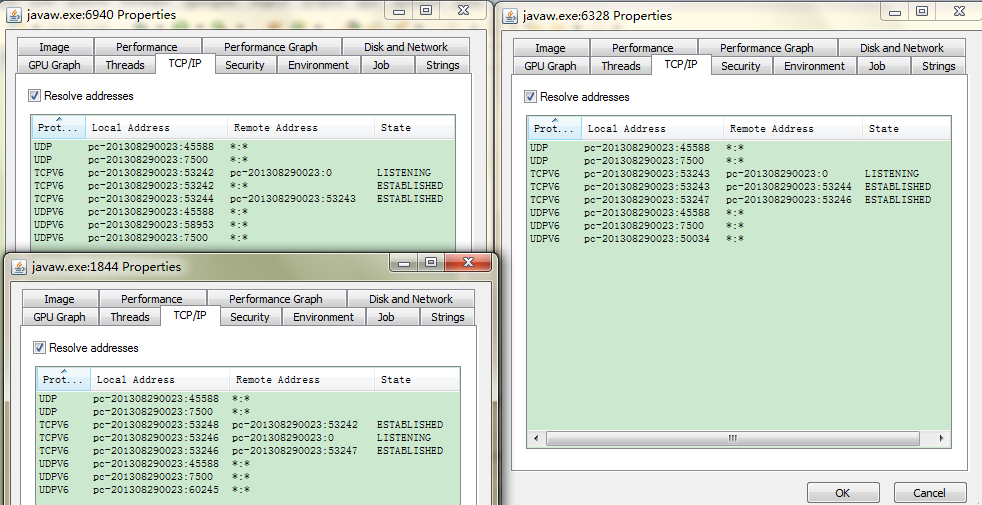
Task: Click Cancel button in javaw.exe:6328 window
Action: coord(929,493)
